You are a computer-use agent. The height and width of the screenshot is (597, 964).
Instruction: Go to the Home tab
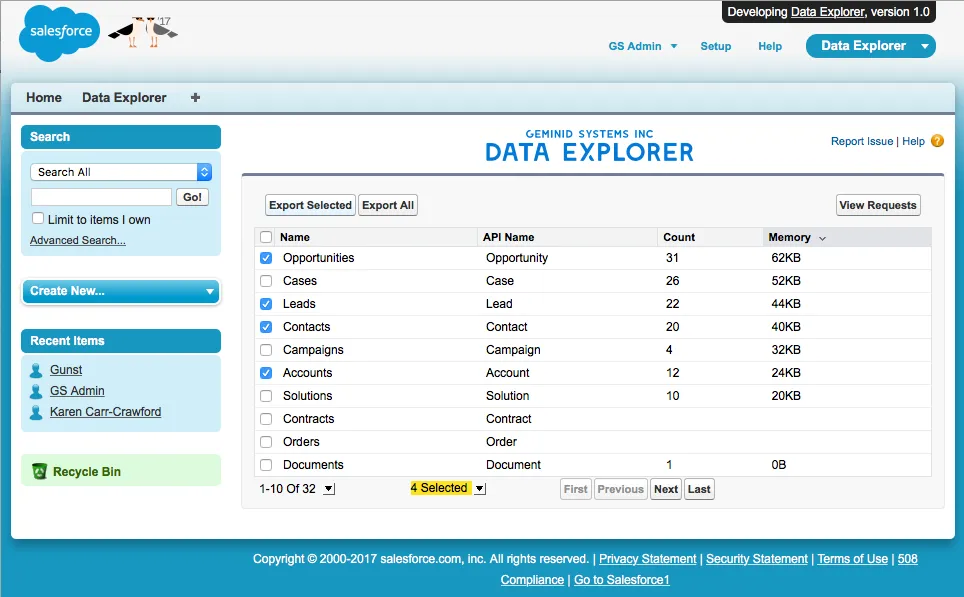44,97
